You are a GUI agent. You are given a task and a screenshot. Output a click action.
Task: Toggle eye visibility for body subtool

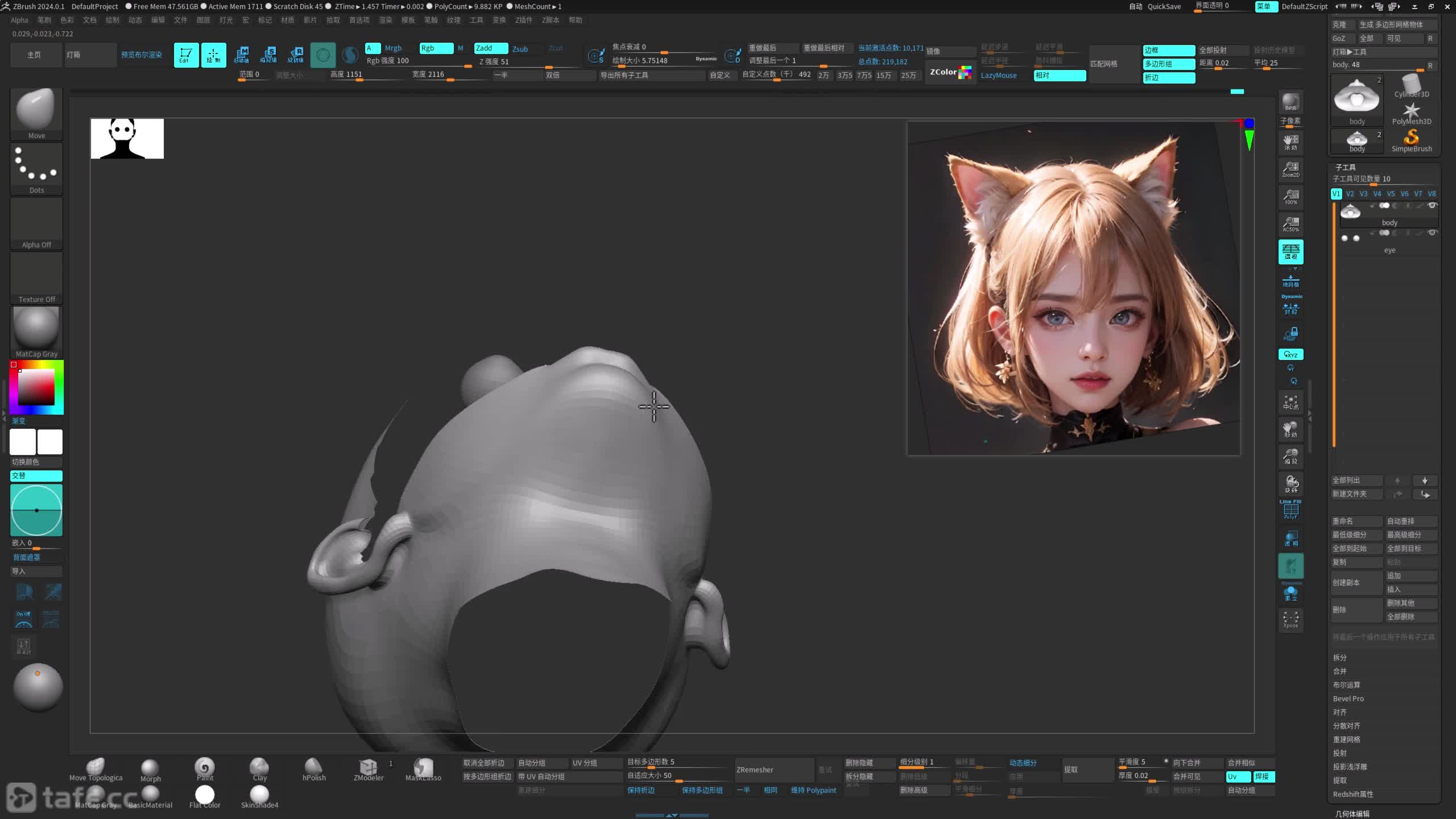[x=1432, y=206]
